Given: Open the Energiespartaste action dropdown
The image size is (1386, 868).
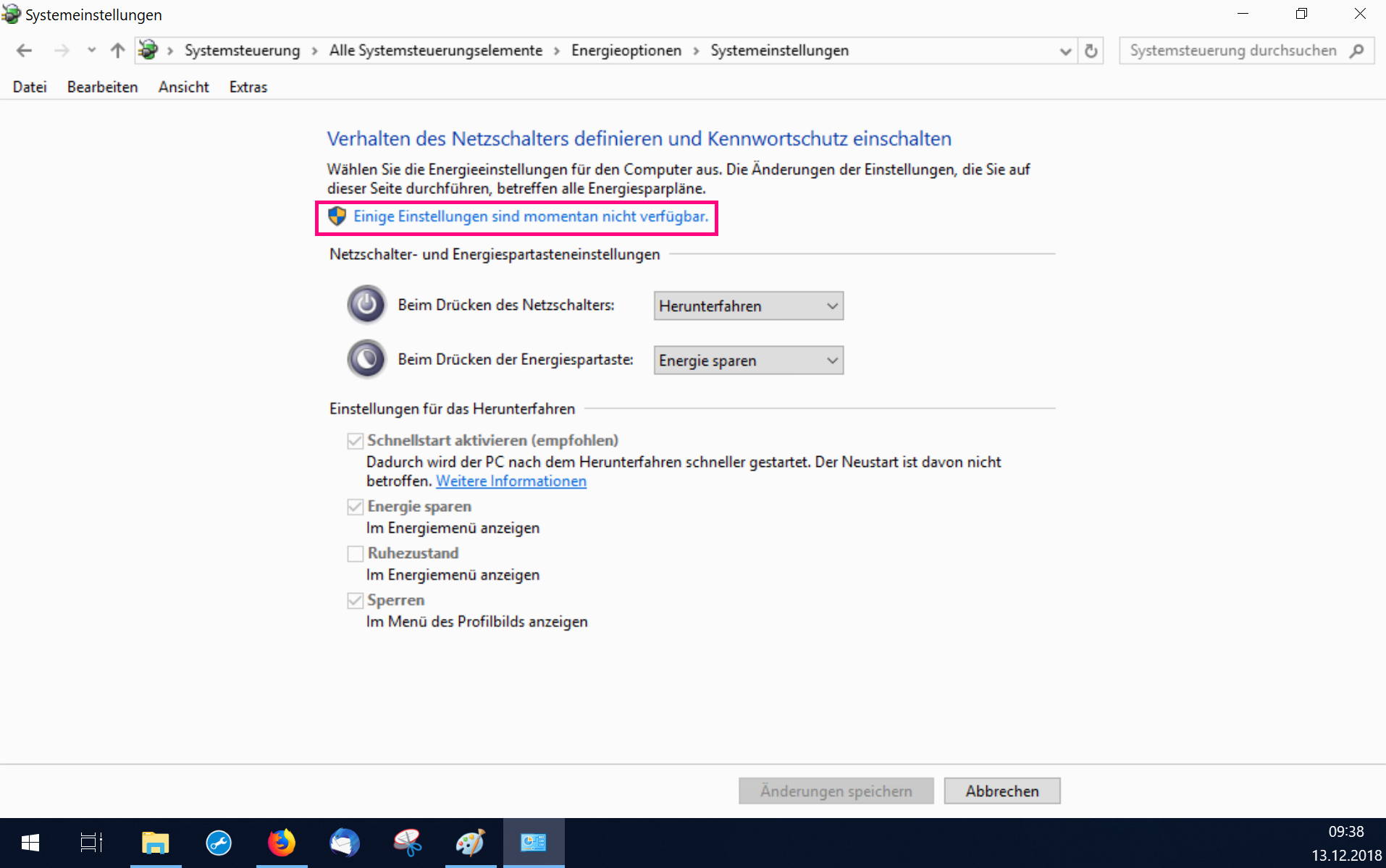Looking at the screenshot, I should 748,361.
